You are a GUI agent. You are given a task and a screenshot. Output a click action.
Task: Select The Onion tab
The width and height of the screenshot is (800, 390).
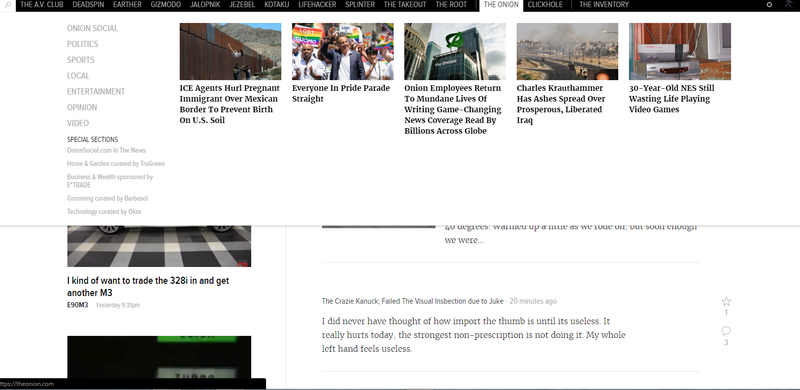pyautogui.click(x=501, y=5)
